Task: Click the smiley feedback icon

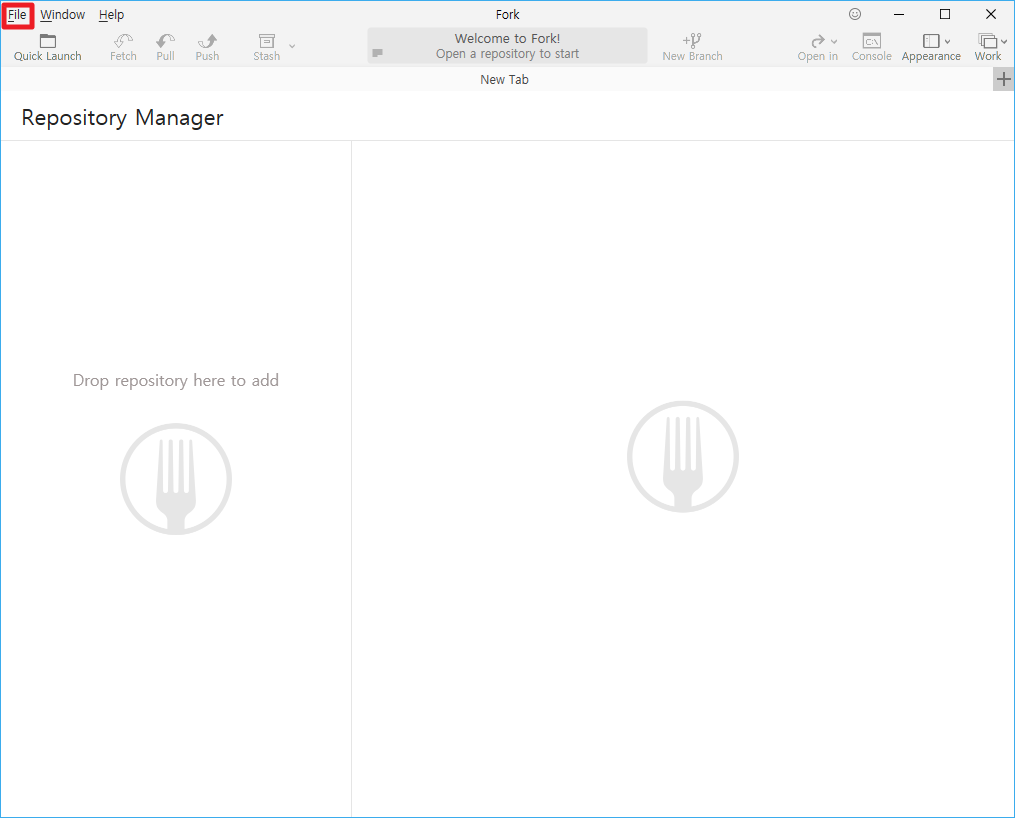Action: click(x=855, y=14)
